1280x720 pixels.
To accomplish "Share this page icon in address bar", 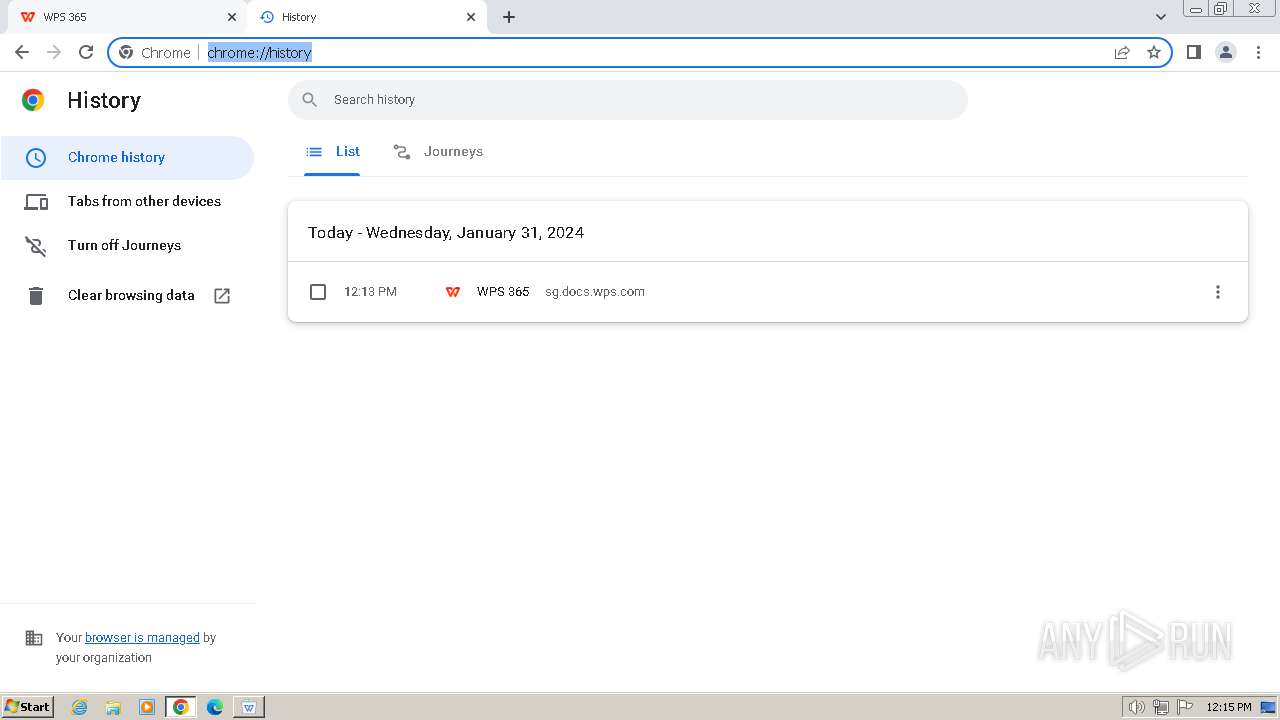I will tap(1122, 52).
